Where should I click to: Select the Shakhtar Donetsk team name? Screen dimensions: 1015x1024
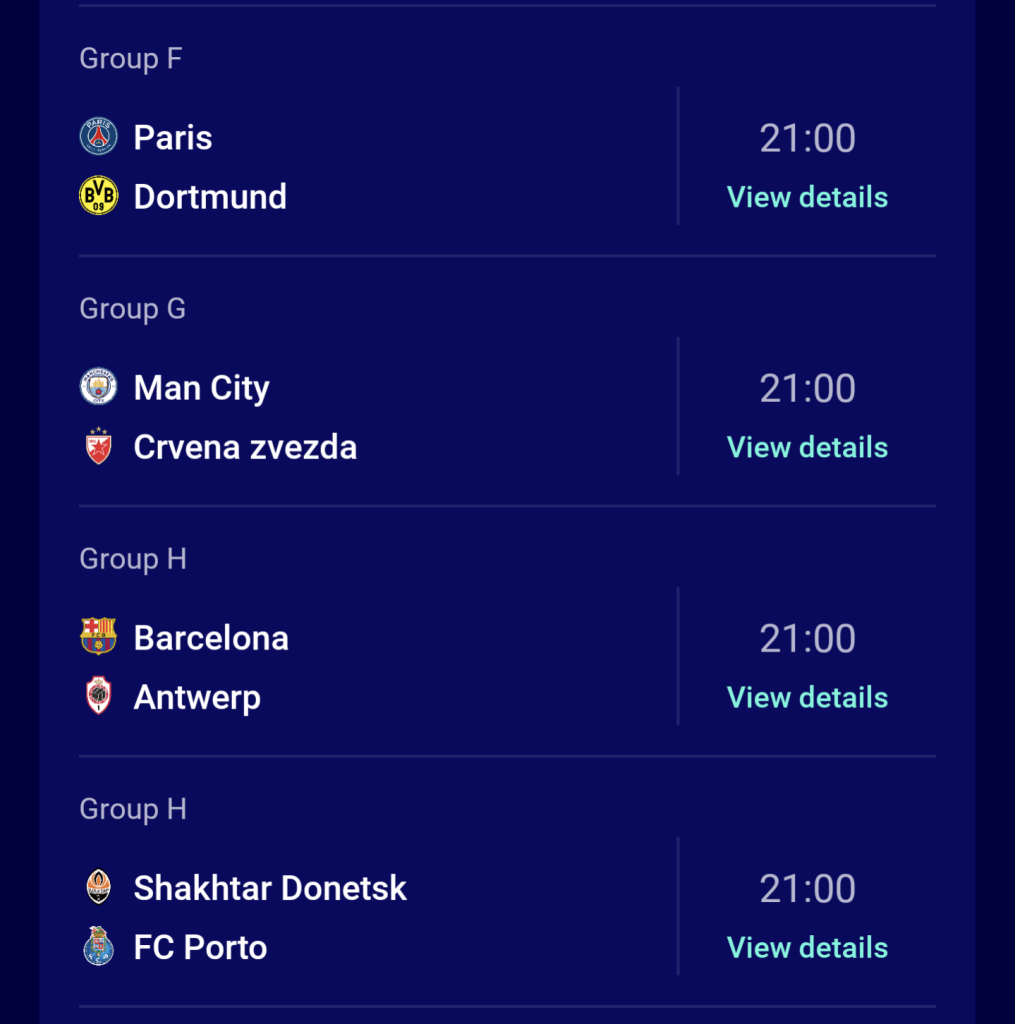point(270,888)
